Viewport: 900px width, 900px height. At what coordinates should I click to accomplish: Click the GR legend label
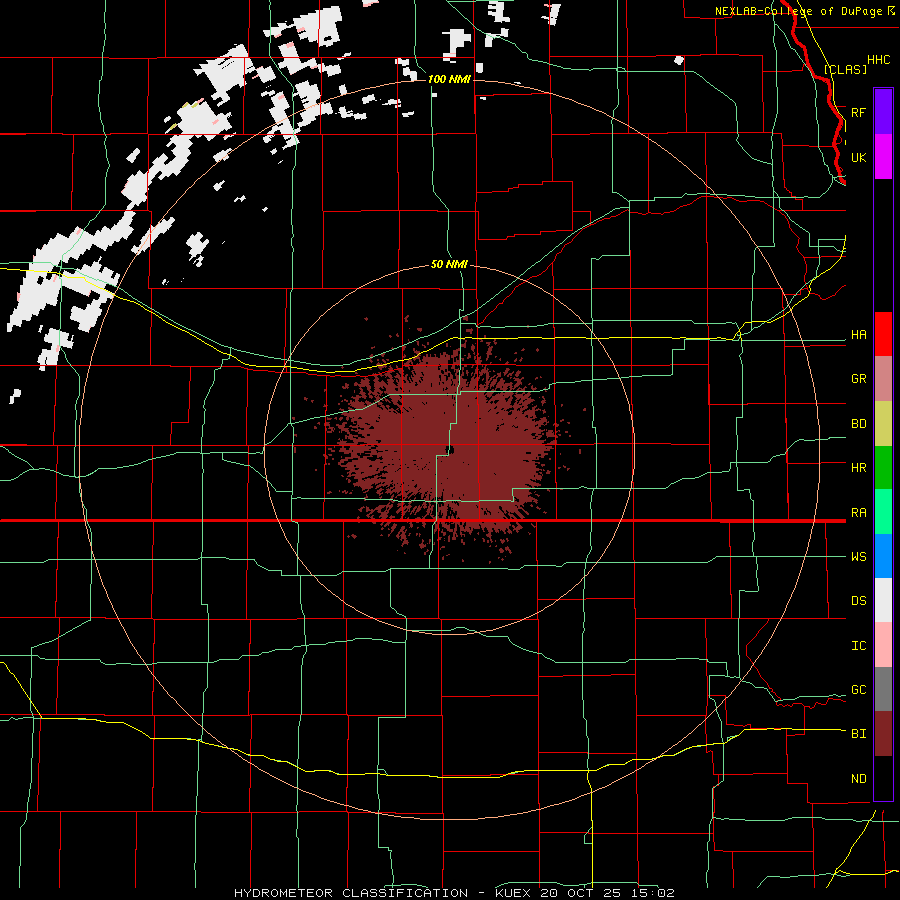click(858, 379)
